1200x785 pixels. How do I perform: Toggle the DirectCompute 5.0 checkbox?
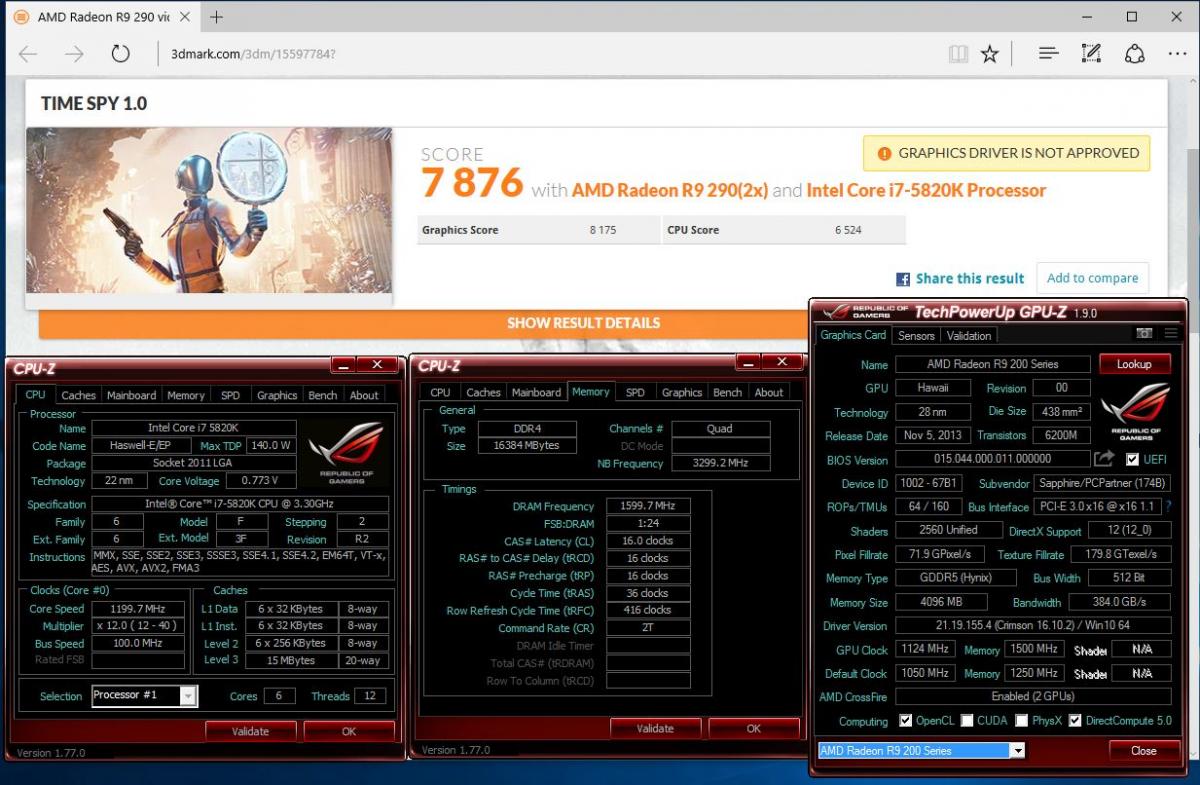click(x=1075, y=721)
